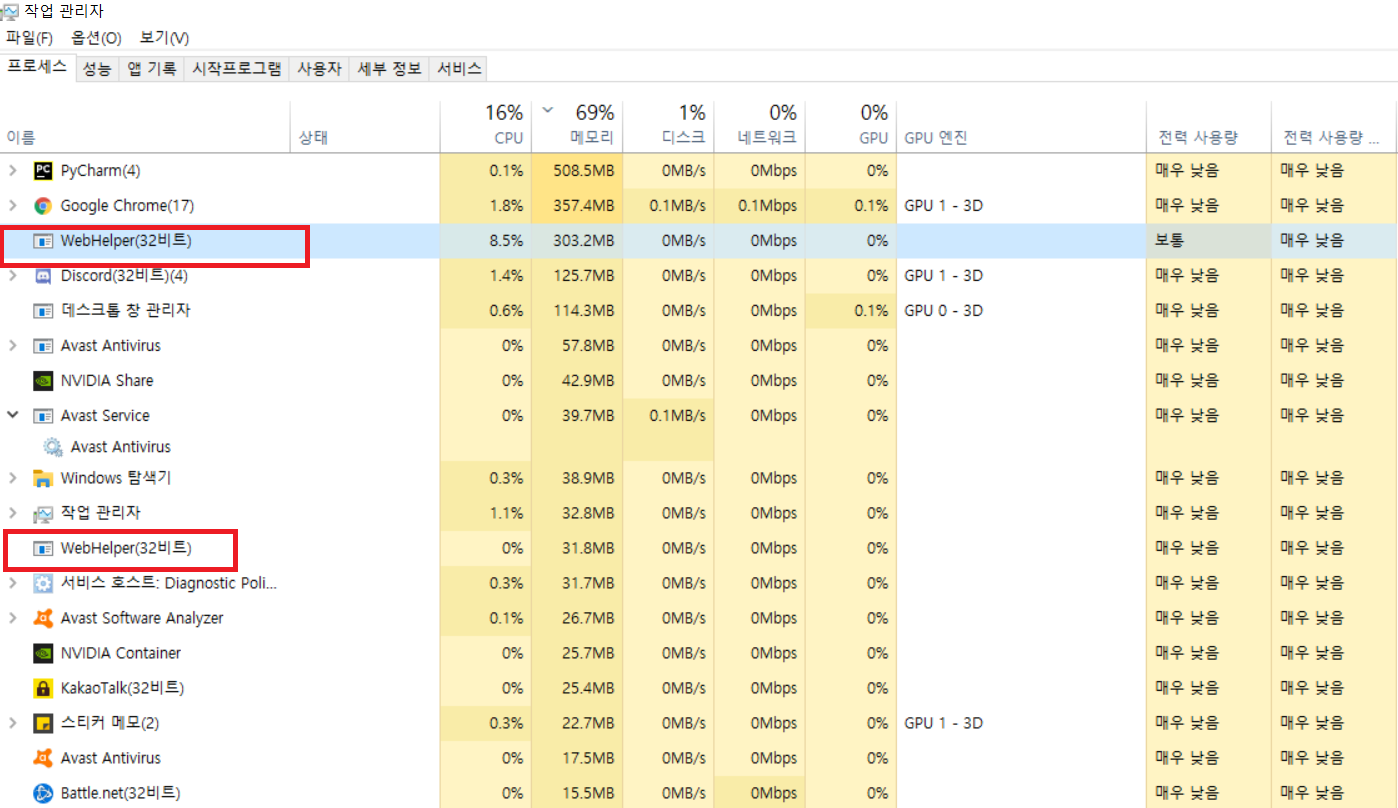
Task: Sort by the 상태 column header
Action: click(365, 127)
